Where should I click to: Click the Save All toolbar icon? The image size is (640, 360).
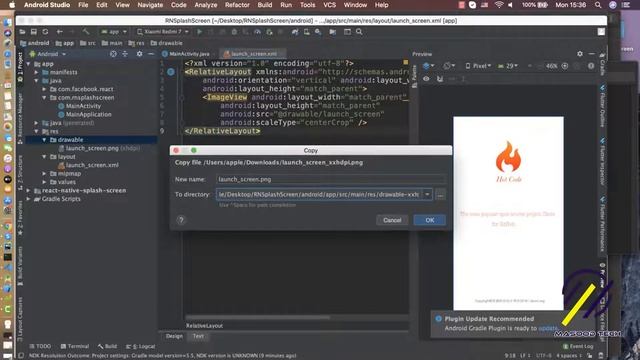click(x=33, y=32)
